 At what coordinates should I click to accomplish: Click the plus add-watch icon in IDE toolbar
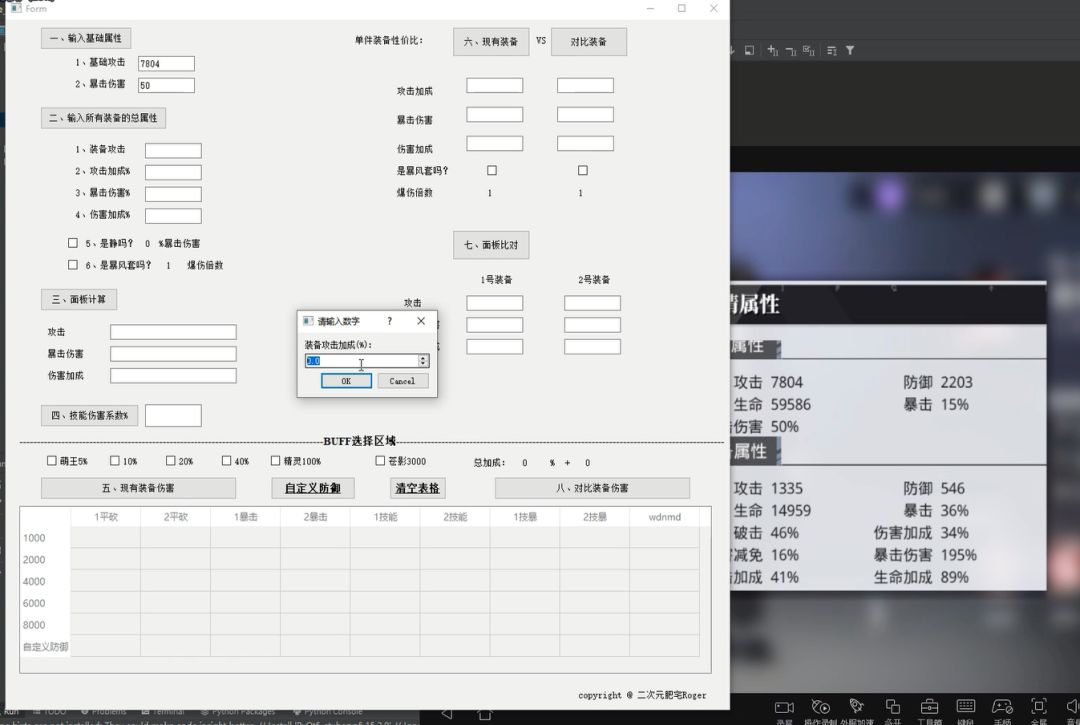pos(772,50)
